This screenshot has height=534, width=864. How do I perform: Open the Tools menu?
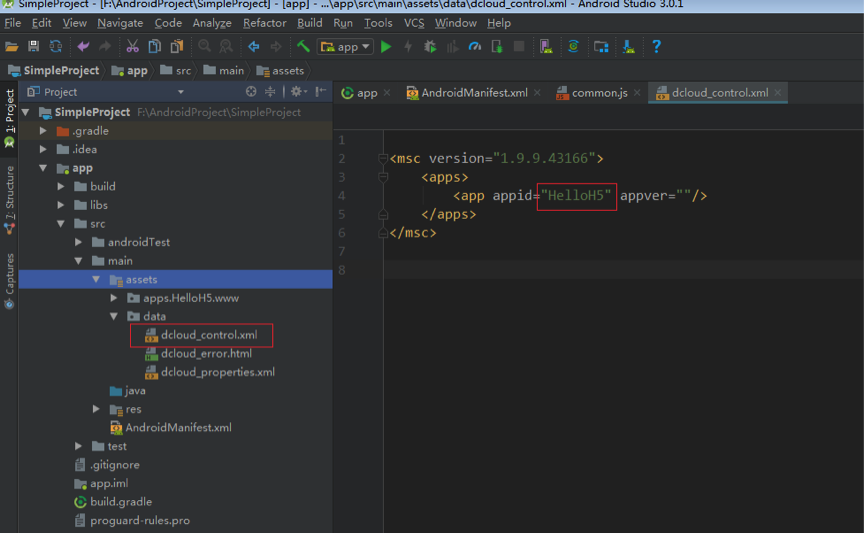click(378, 23)
